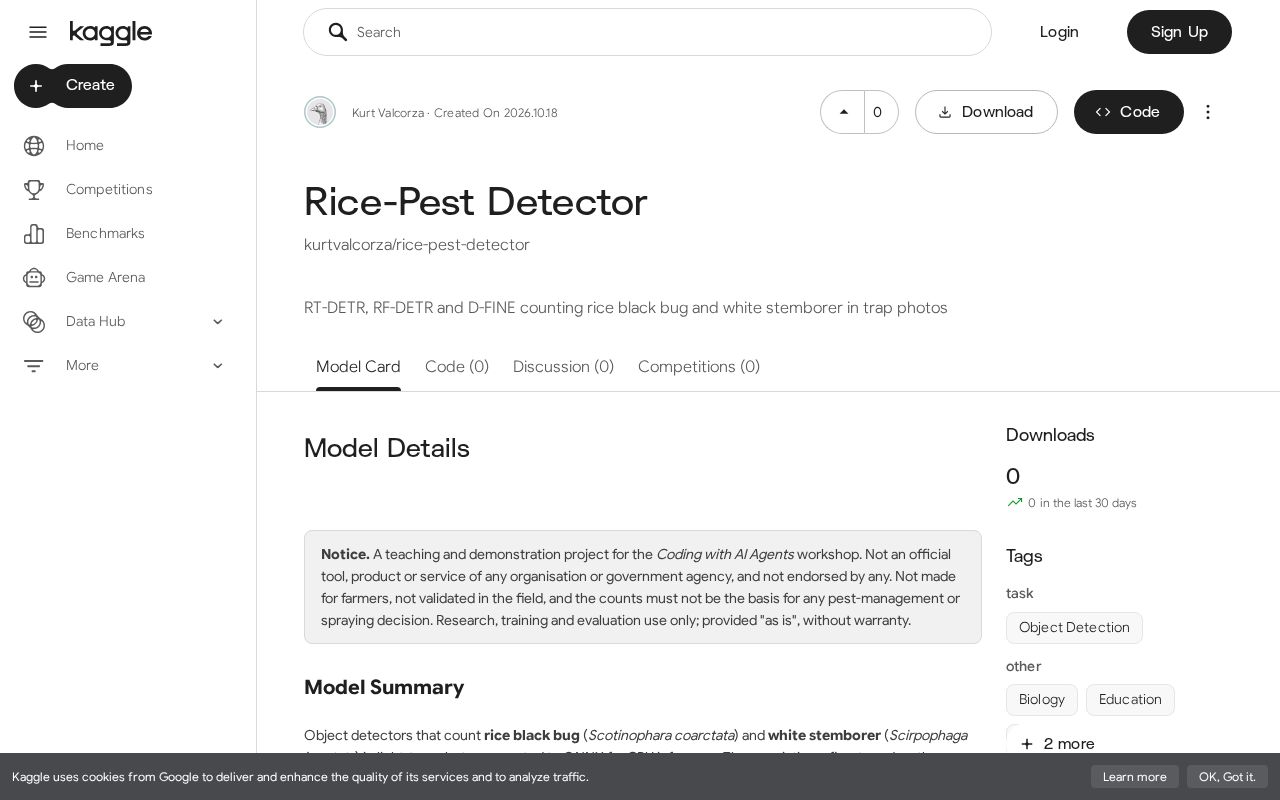Screen dimensions: 1280x800
Task: Open the three-dot more options menu
Action: pyautogui.click(x=1208, y=112)
